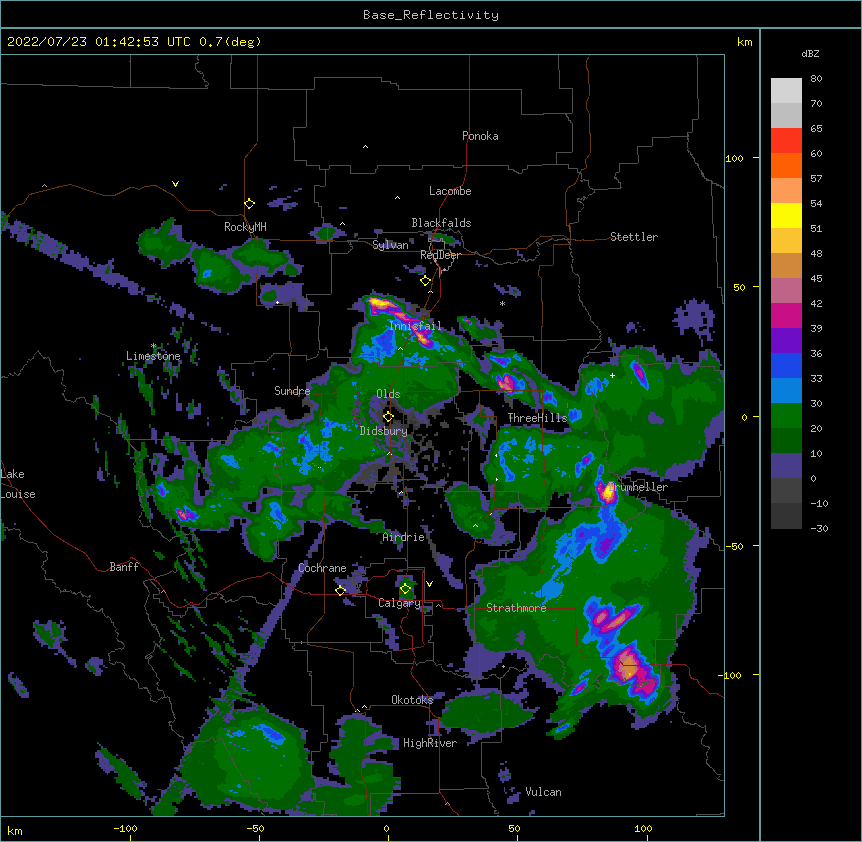
Task: Click the Drumheller label
Action: point(640,487)
